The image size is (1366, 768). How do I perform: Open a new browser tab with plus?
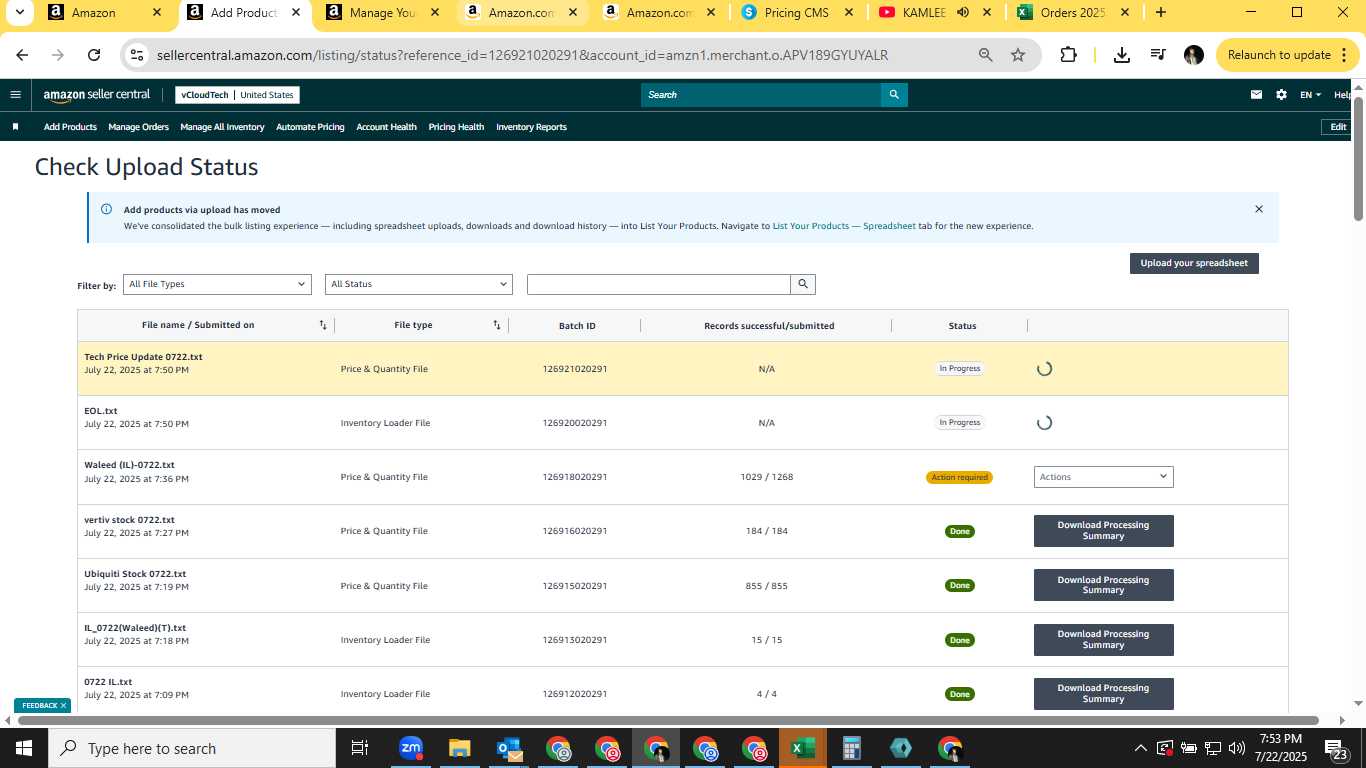pyautogui.click(x=1160, y=13)
